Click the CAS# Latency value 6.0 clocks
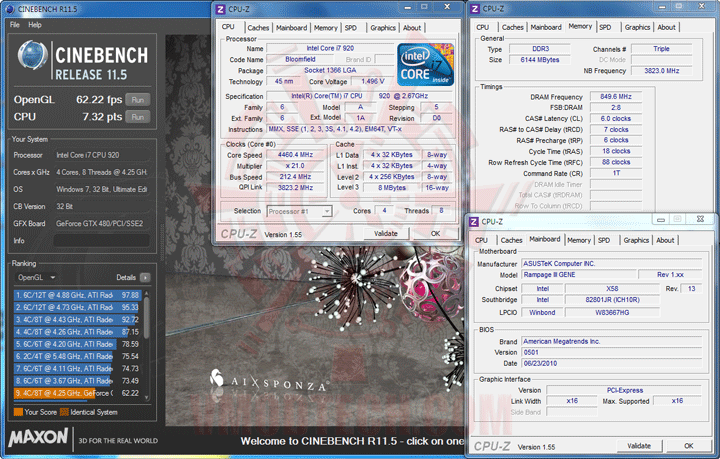This screenshot has width=720, height=459. coord(616,118)
